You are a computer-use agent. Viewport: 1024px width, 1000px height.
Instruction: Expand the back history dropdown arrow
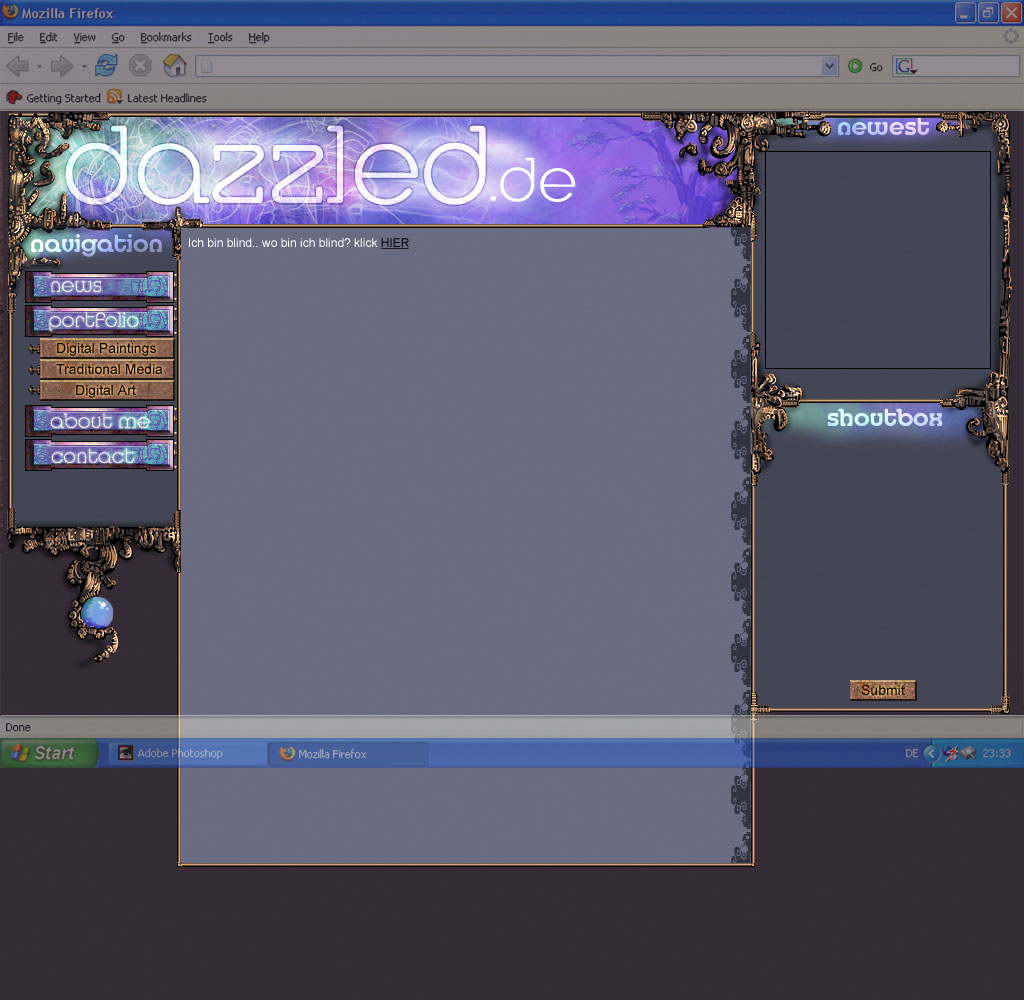[39, 67]
